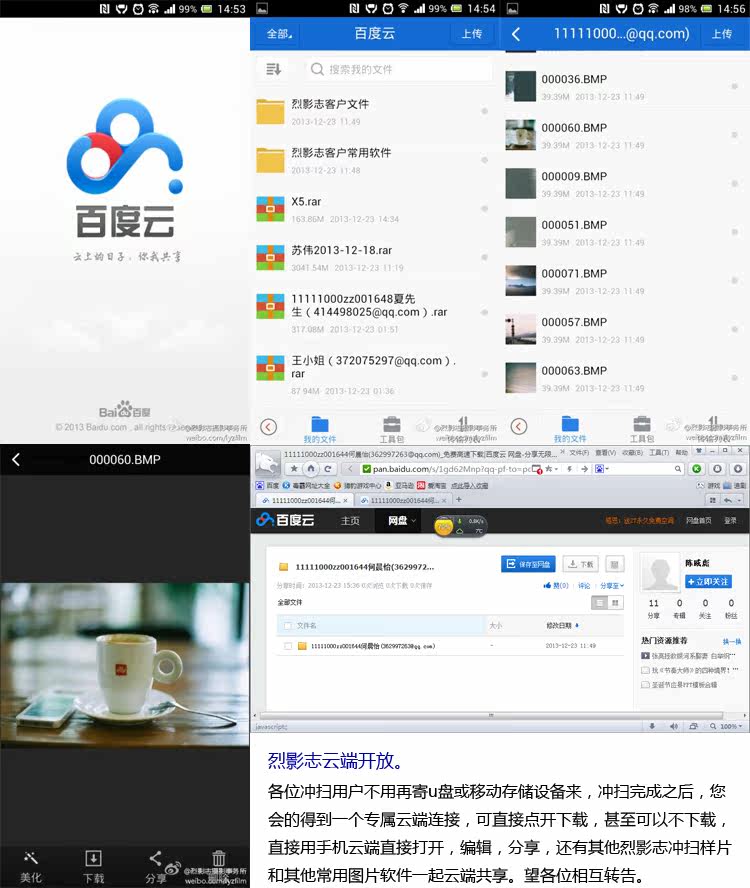750x888 pixels.
Task: Click the 百度云 logo in the web page header
Action: pyautogui.click(x=285, y=519)
